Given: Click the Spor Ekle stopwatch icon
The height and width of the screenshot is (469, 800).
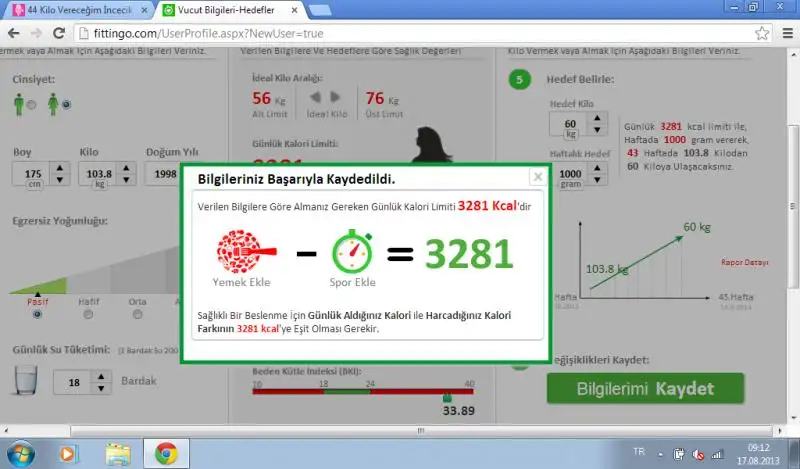Looking at the screenshot, I should tap(352, 250).
